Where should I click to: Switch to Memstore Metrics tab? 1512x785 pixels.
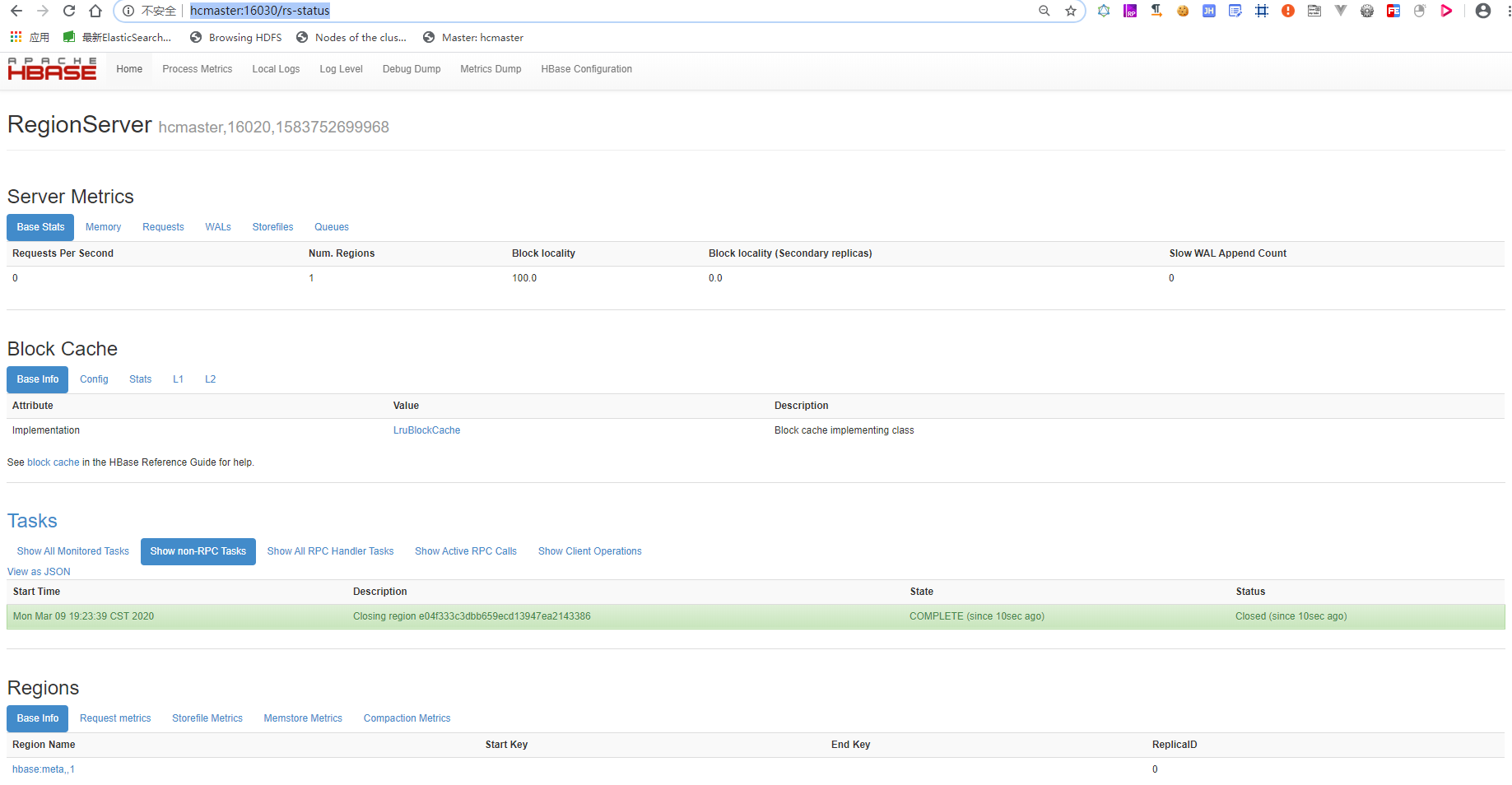point(303,718)
